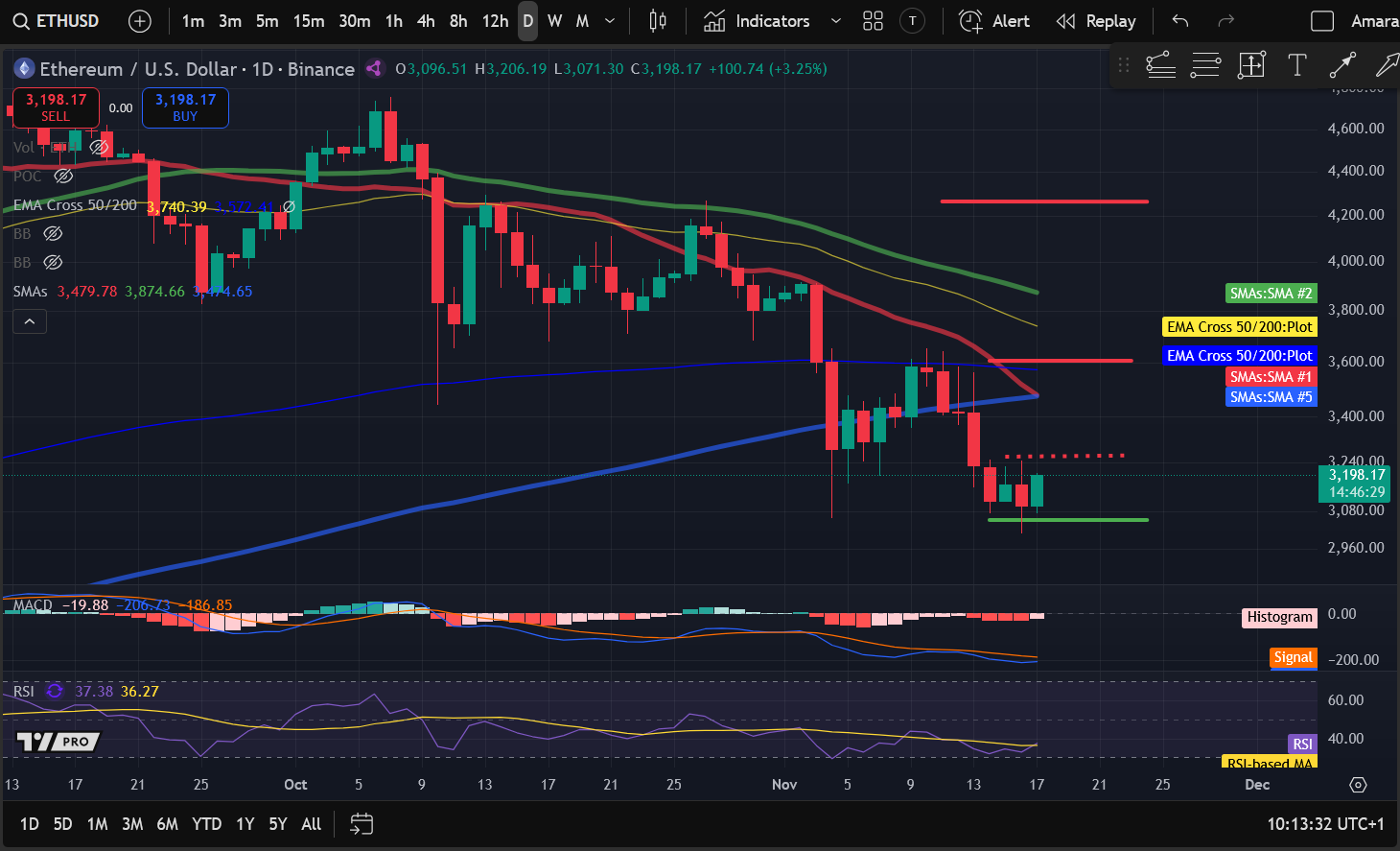Viewport: 1400px width, 851px height.
Task: Open the timeframe dropdown after M
Action: point(608,21)
